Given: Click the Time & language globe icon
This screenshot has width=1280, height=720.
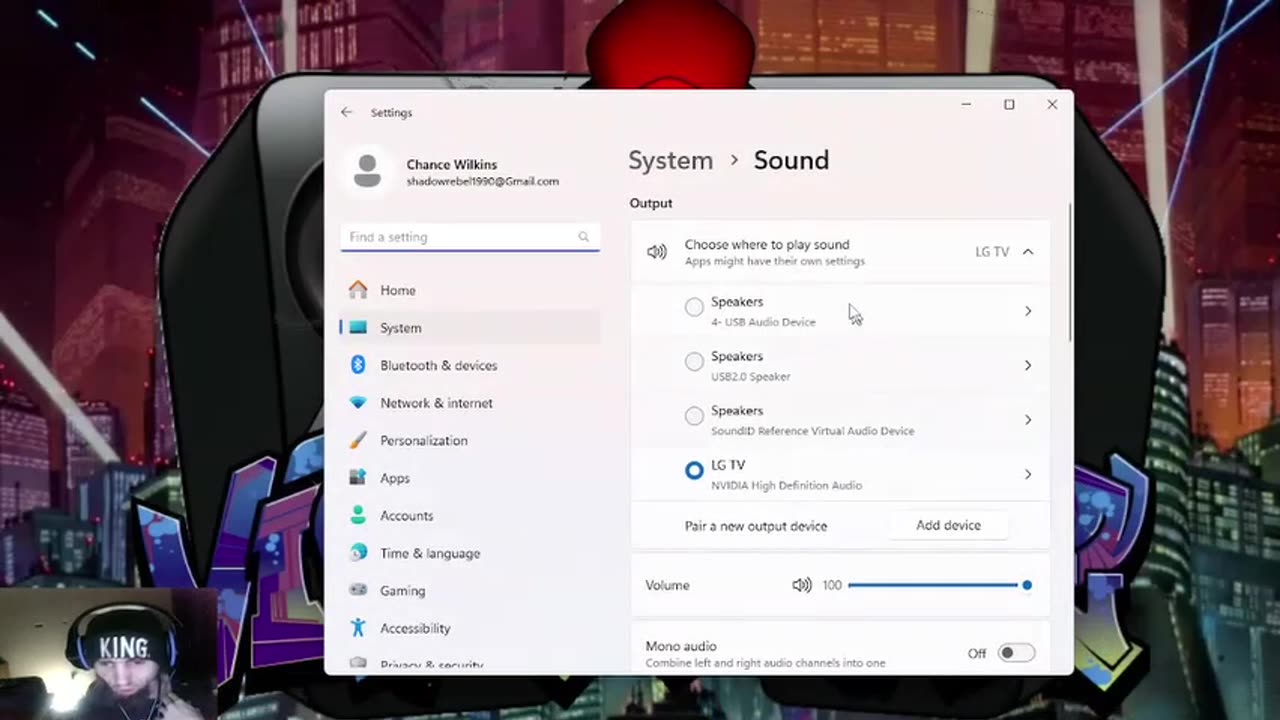Looking at the screenshot, I should [x=358, y=553].
